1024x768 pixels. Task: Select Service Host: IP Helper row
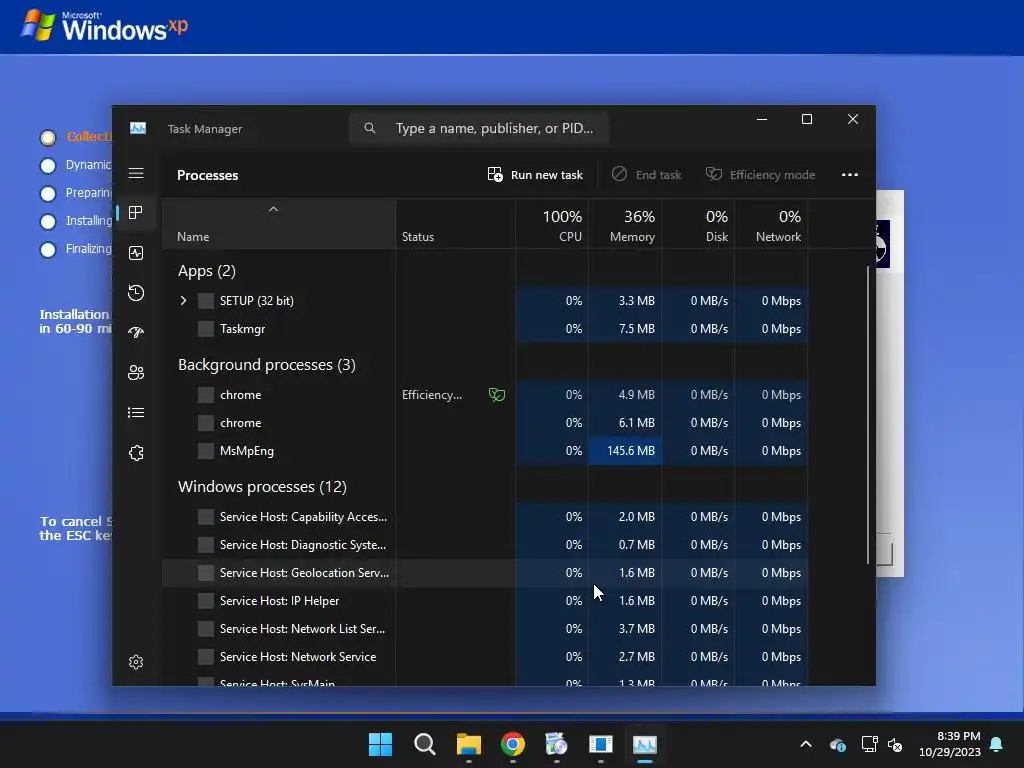485,601
